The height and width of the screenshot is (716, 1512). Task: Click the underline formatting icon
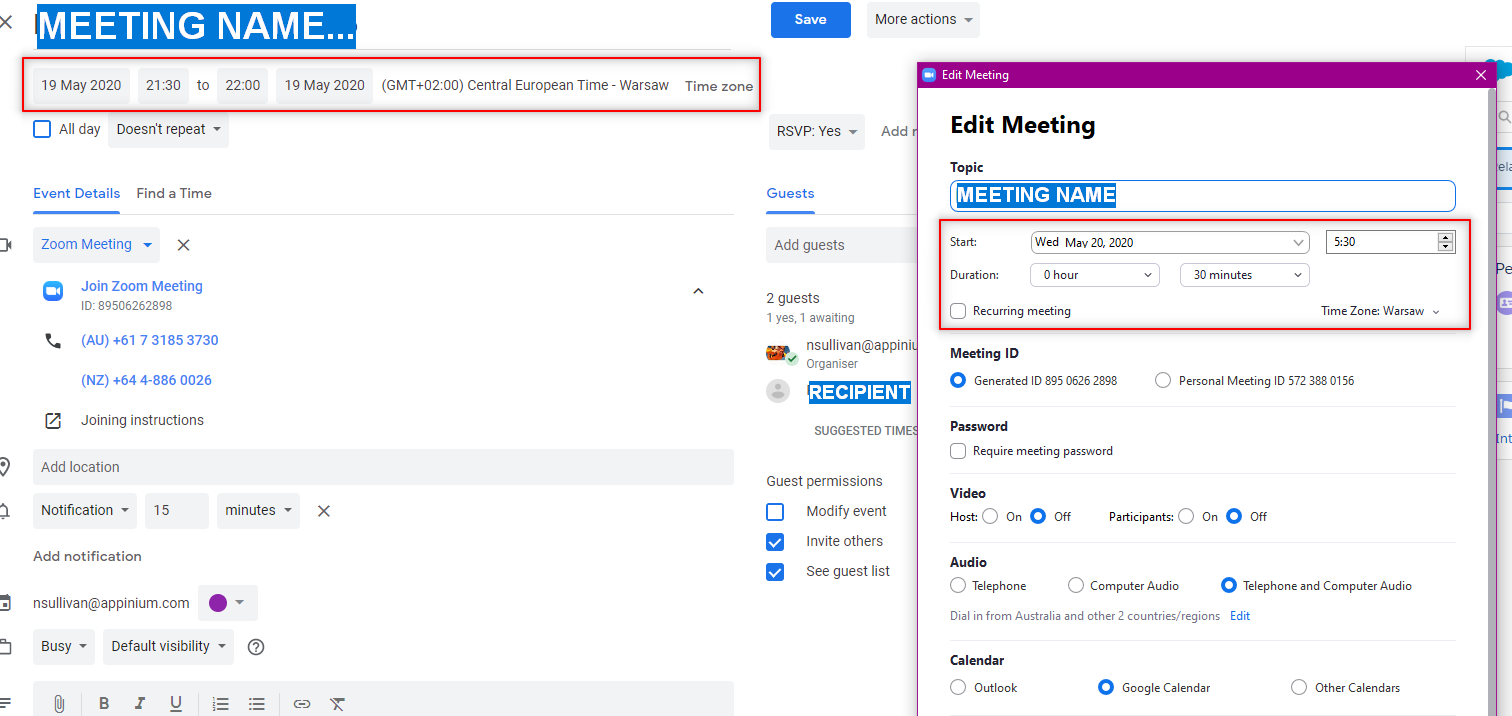(176, 703)
